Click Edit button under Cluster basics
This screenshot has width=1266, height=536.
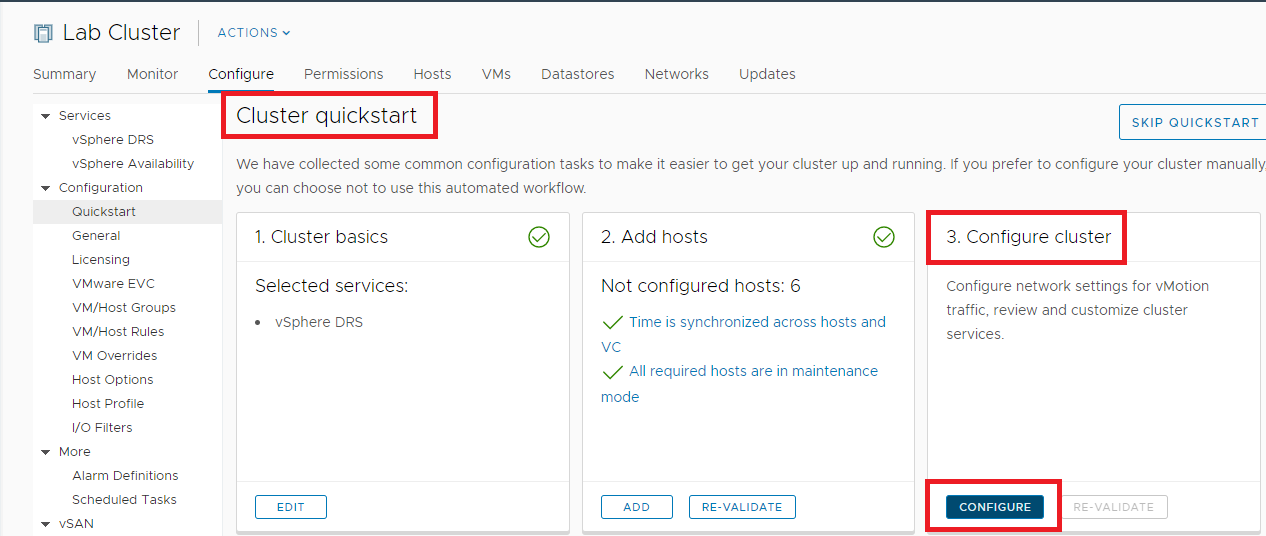[x=290, y=507]
